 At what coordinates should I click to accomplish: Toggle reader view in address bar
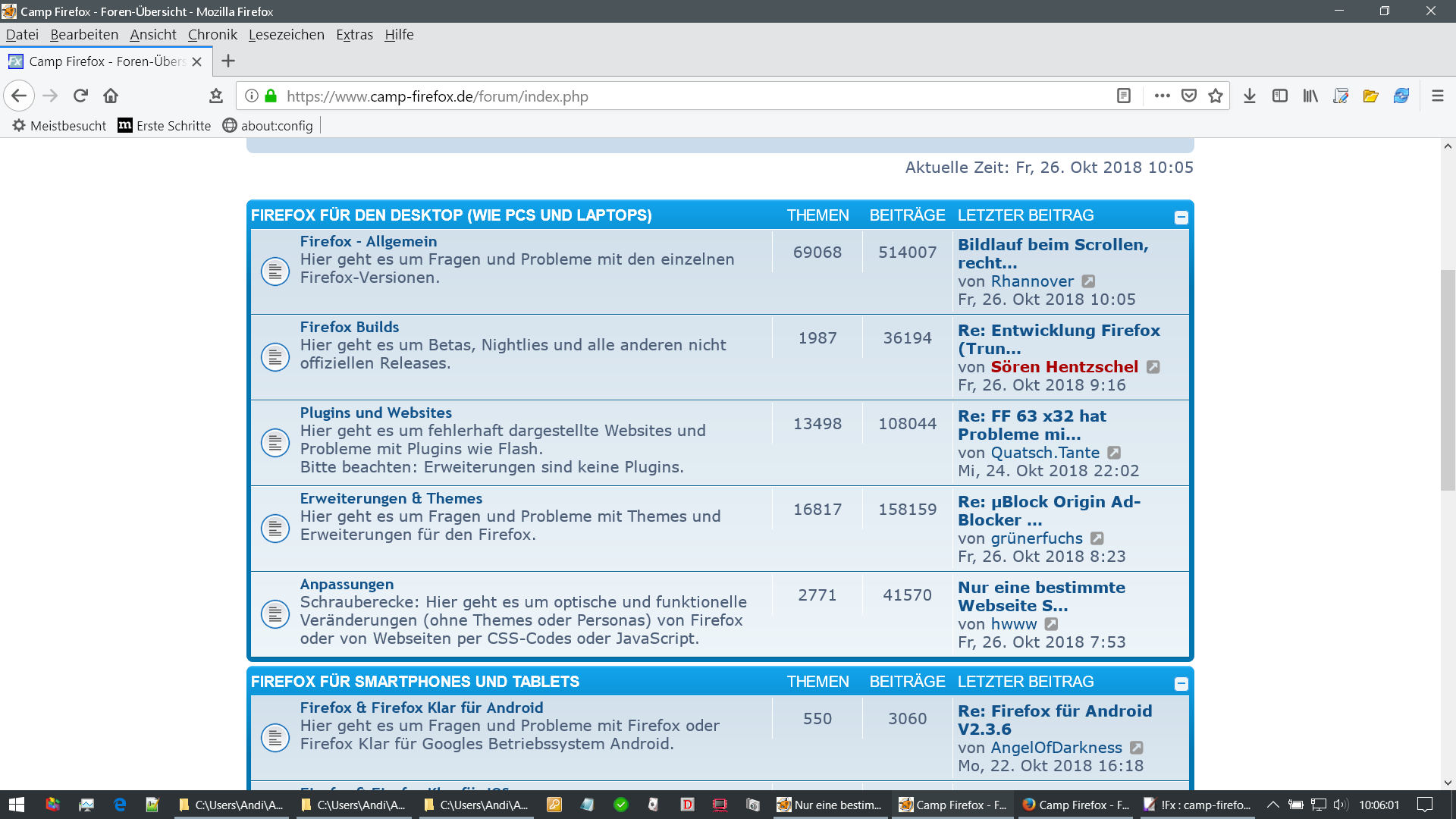pyautogui.click(x=1124, y=96)
